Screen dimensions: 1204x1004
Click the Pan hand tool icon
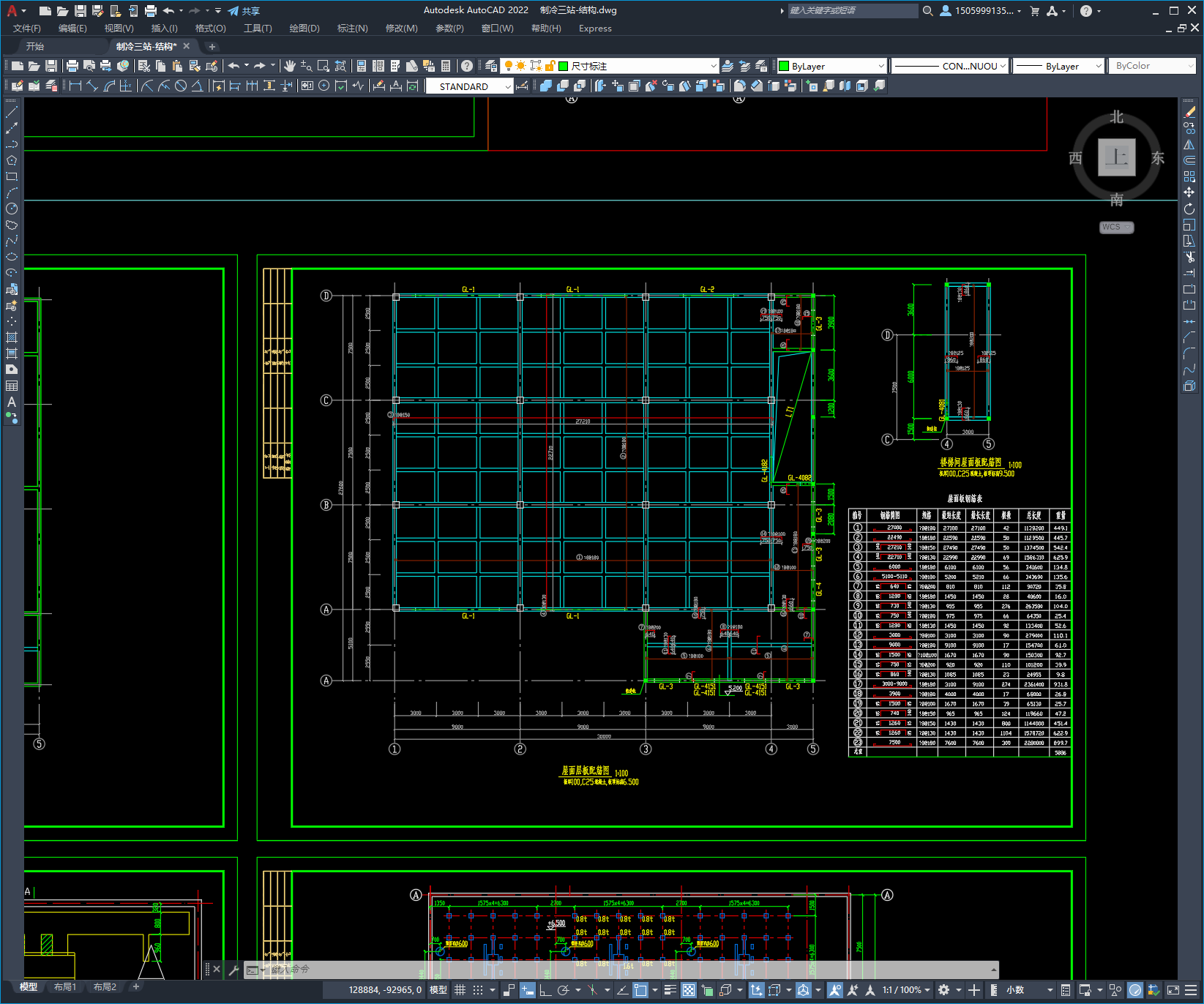point(289,66)
